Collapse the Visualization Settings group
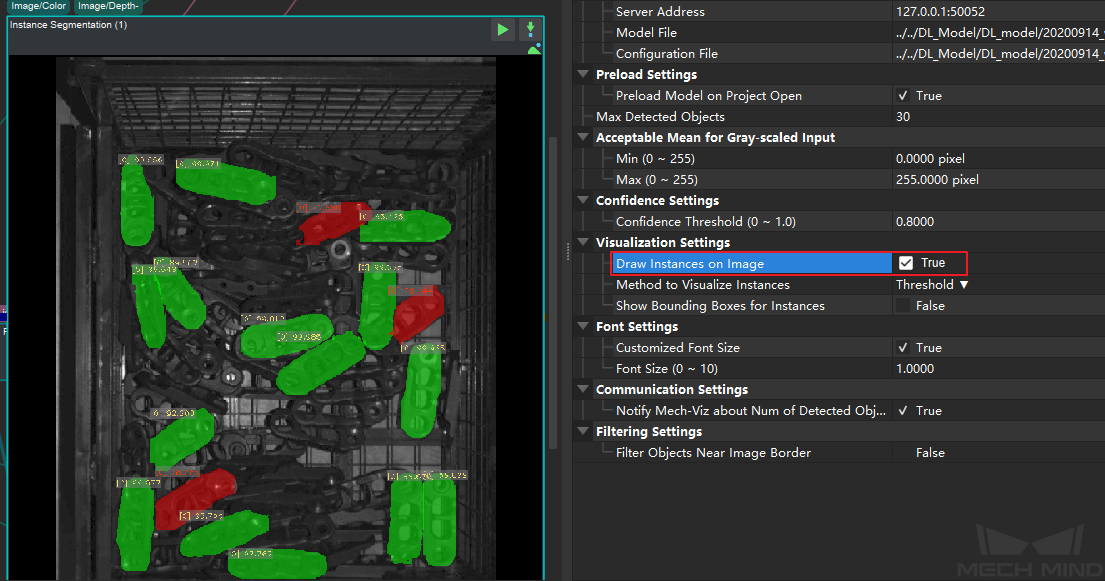Image resolution: width=1105 pixels, height=581 pixels. [x=584, y=243]
